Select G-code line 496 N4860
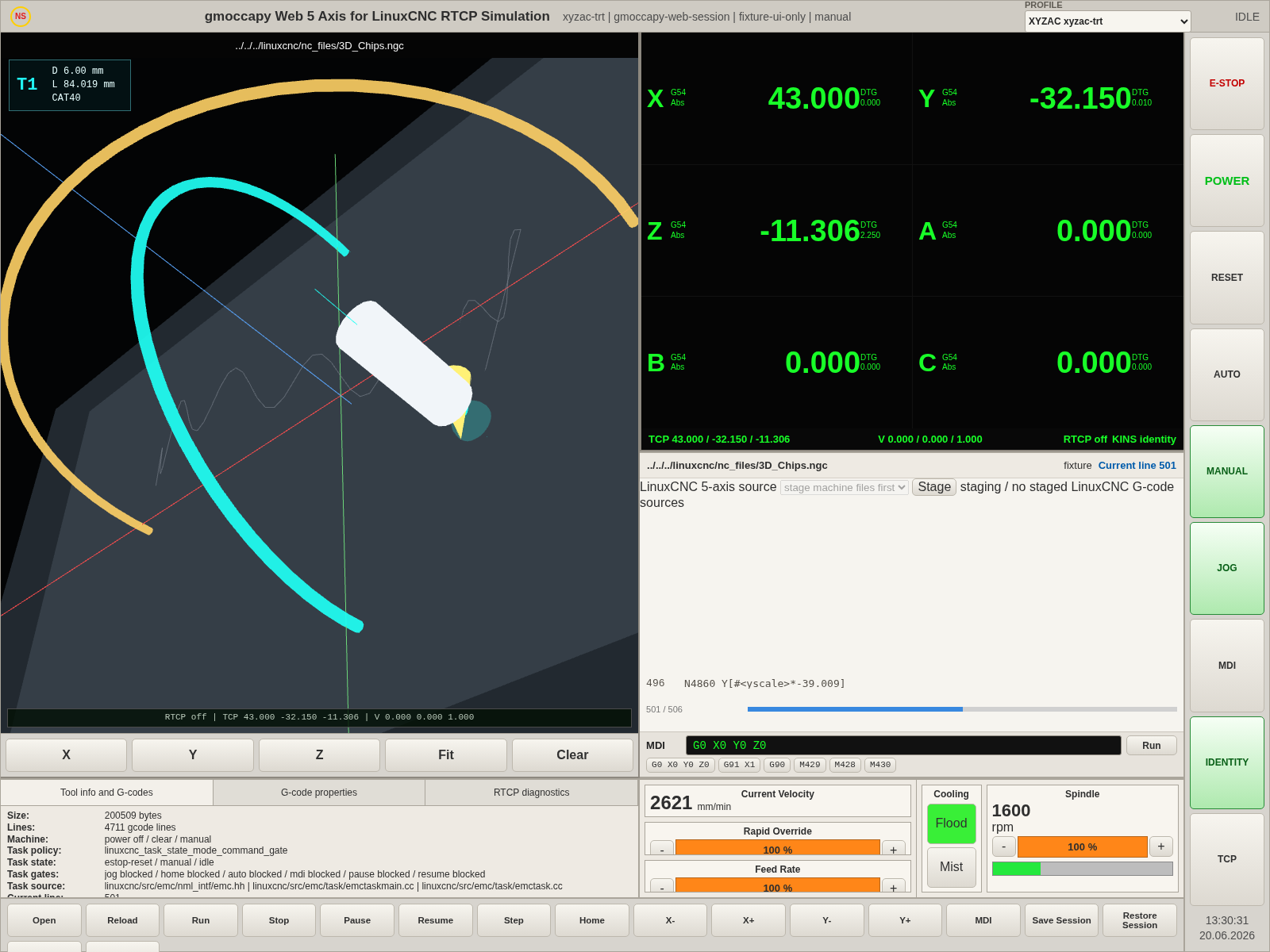1270x952 pixels. (911, 683)
